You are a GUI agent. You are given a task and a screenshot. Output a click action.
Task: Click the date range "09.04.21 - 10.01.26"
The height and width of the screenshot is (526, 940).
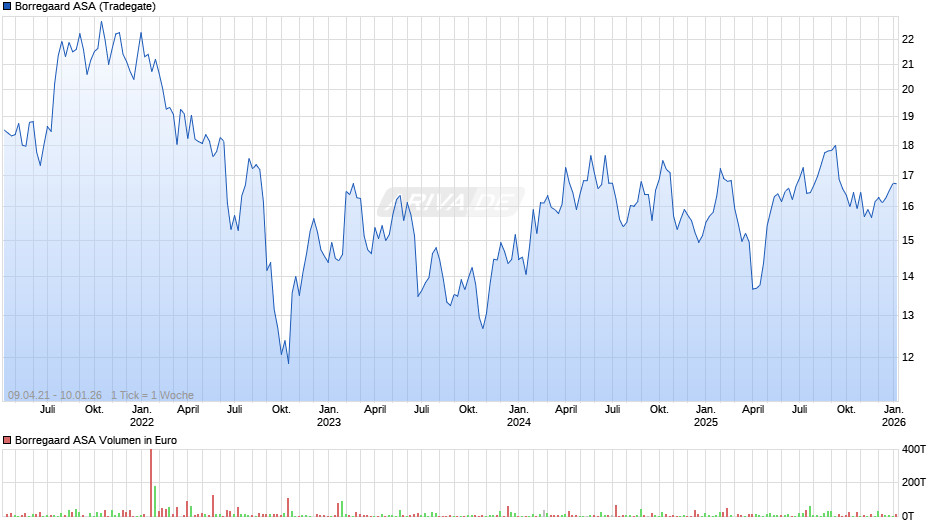(55, 395)
